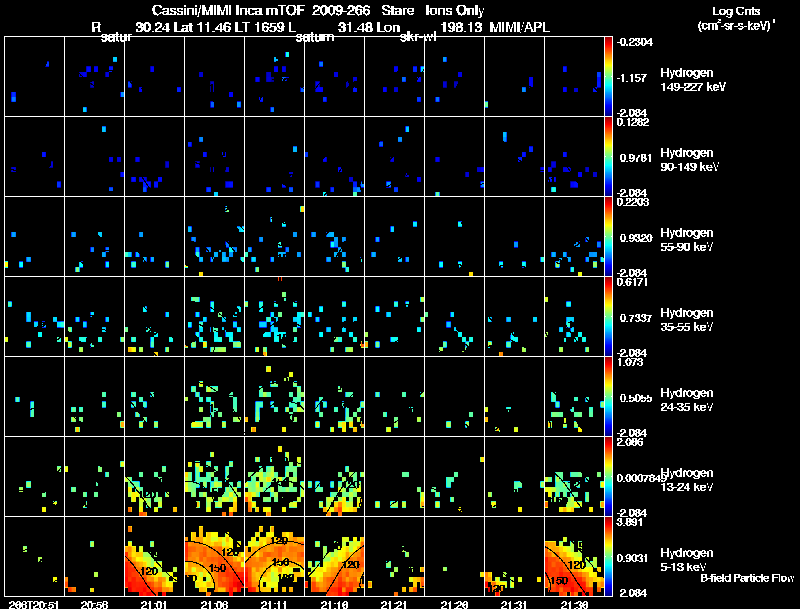800x609 pixels.
Task: Click the 0.6171 colorbar value
Action: (633, 282)
